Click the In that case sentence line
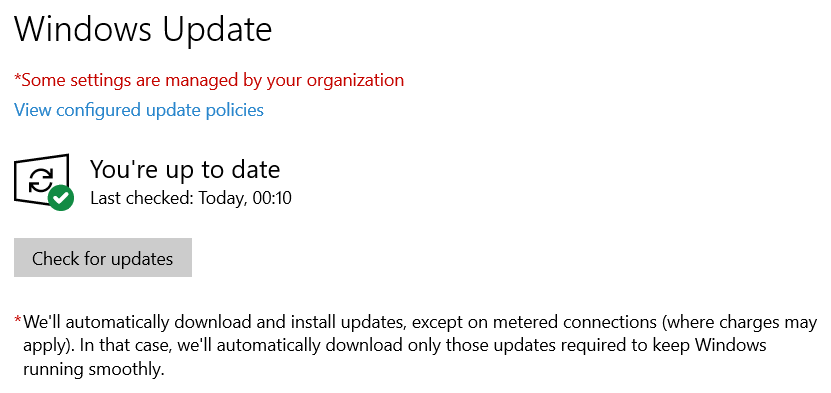 (x=395, y=345)
